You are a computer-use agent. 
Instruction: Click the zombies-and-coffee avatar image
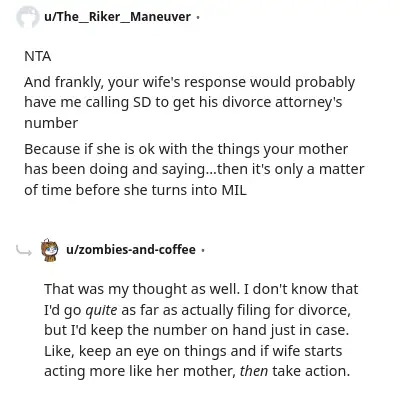tap(49, 250)
